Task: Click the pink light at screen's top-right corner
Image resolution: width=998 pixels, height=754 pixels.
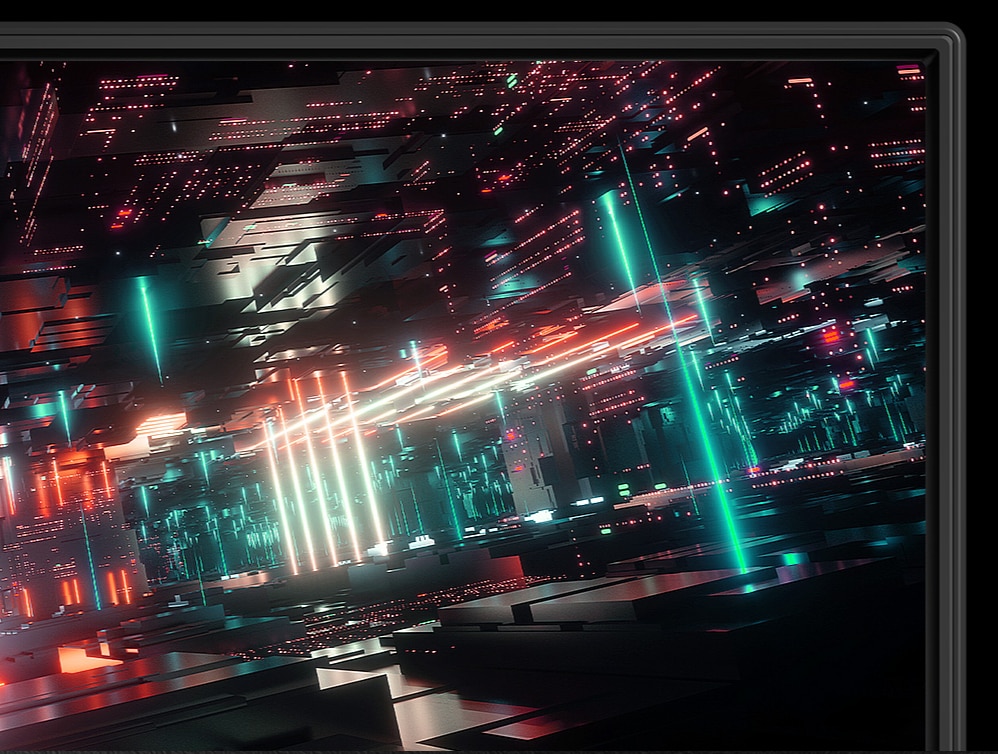Action: click(x=909, y=70)
